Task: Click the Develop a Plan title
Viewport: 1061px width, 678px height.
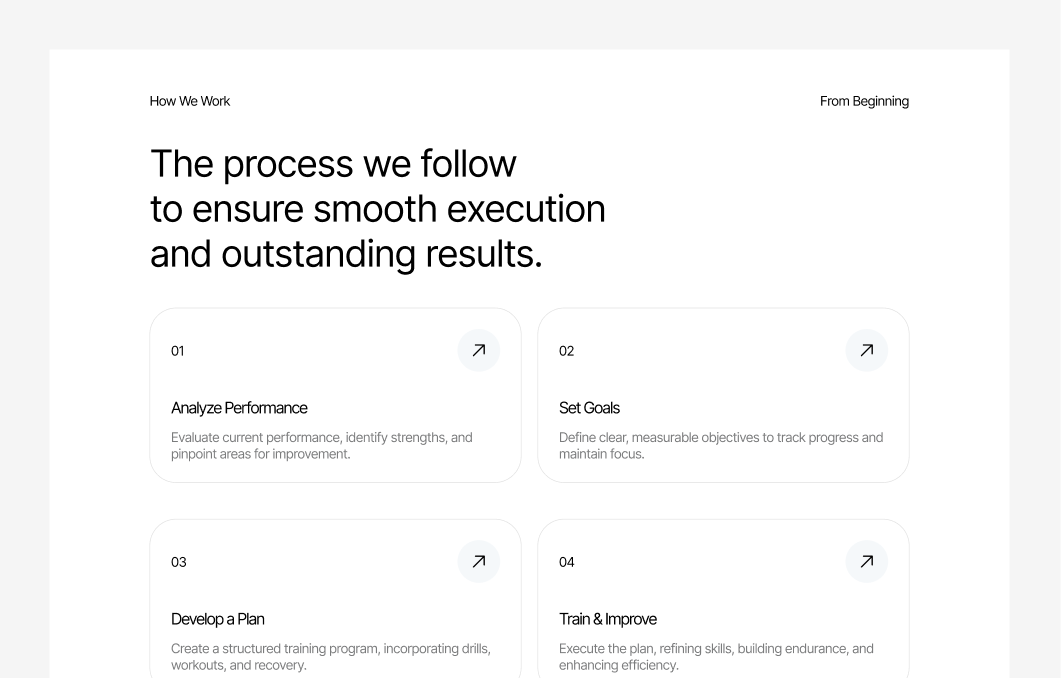Action: pos(217,619)
